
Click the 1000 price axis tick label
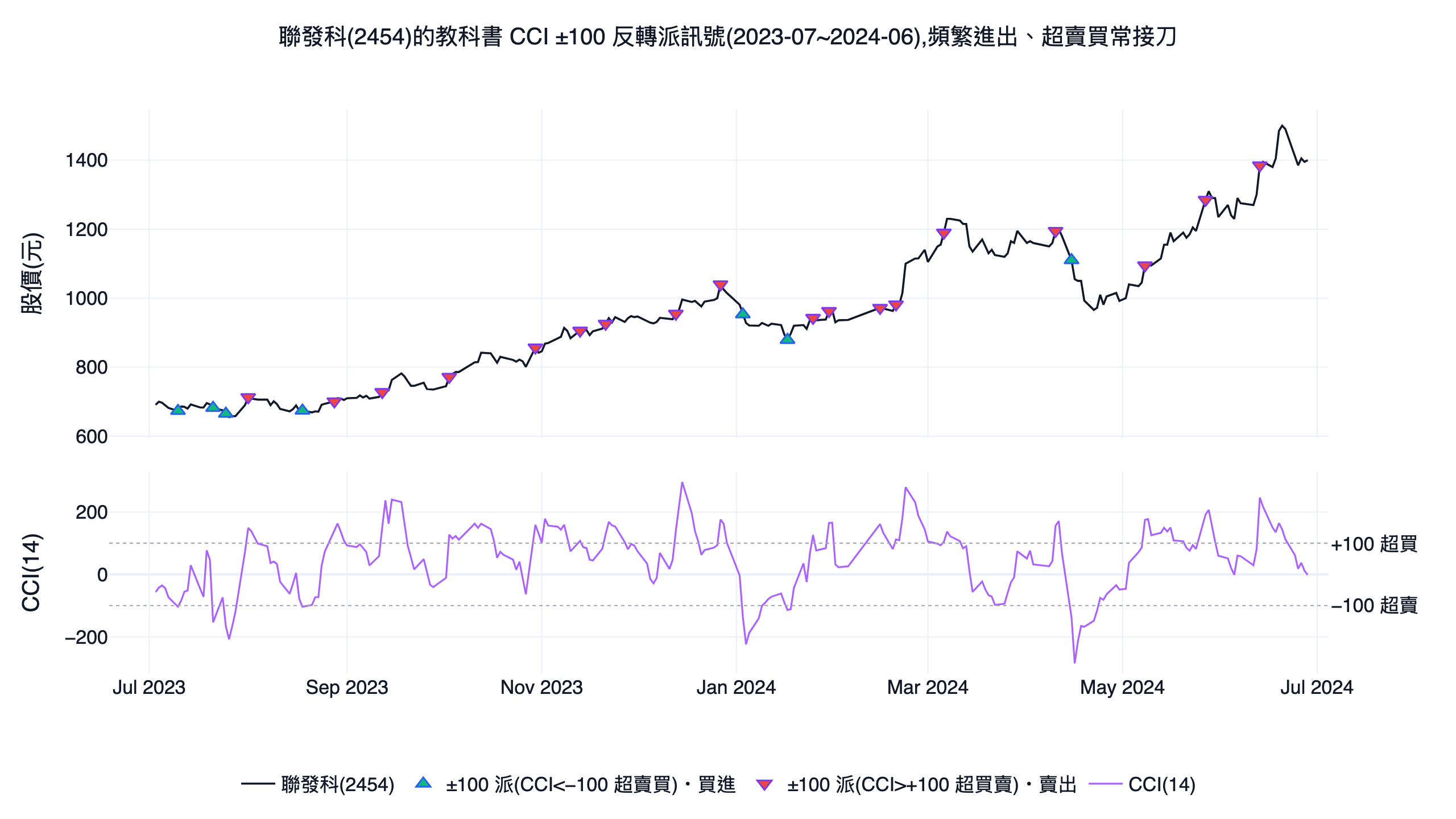[86, 299]
